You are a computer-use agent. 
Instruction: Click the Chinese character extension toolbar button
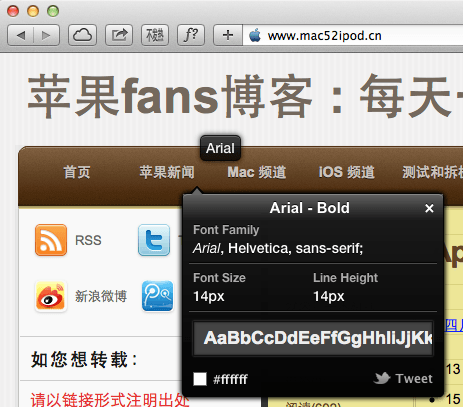coord(155,35)
